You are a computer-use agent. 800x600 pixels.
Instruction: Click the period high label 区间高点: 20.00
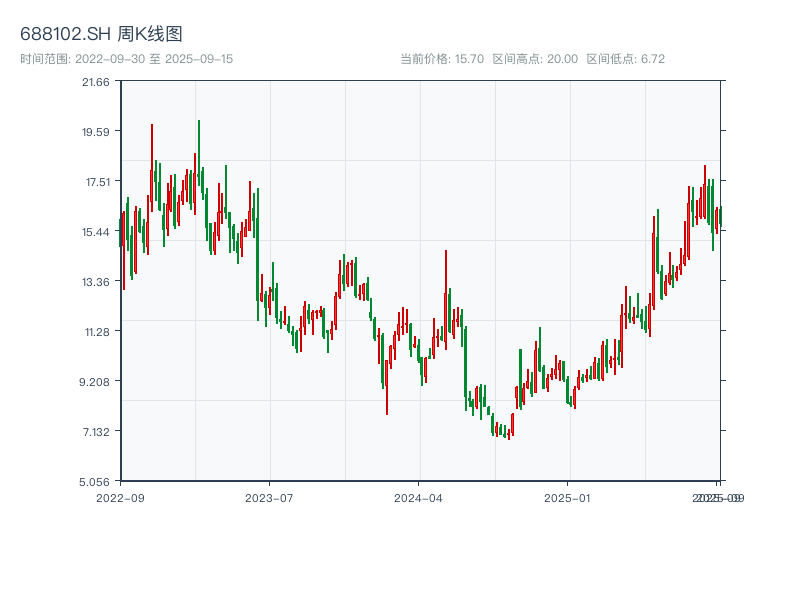[535, 59]
